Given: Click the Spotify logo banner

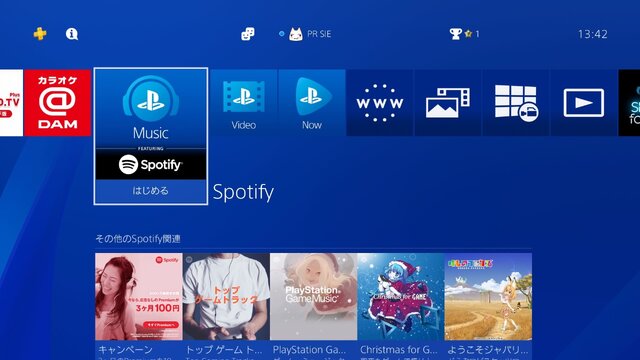Looking at the screenshot, I should click(x=151, y=164).
